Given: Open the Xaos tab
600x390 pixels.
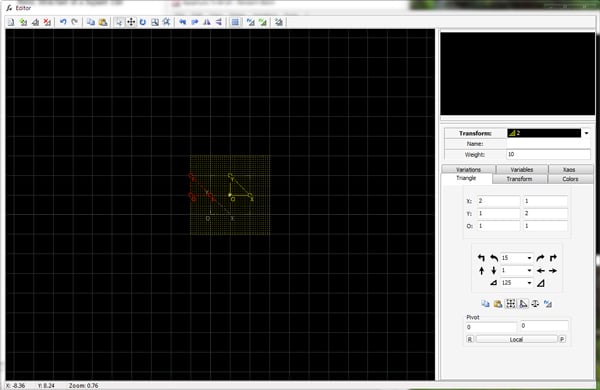Looking at the screenshot, I should (569, 169).
